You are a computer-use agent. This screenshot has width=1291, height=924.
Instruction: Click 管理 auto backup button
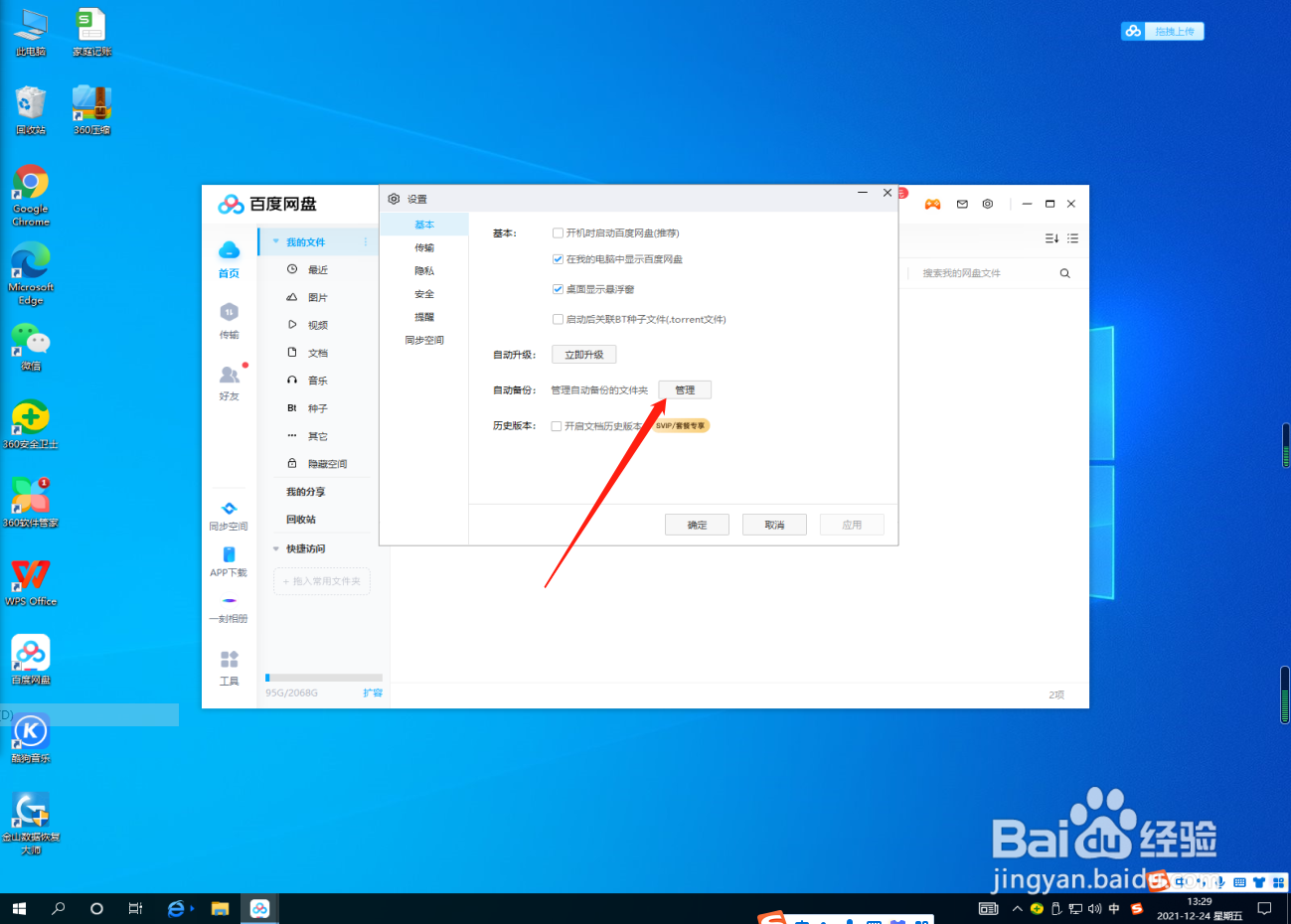pyautogui.click(x=685, y=390)
